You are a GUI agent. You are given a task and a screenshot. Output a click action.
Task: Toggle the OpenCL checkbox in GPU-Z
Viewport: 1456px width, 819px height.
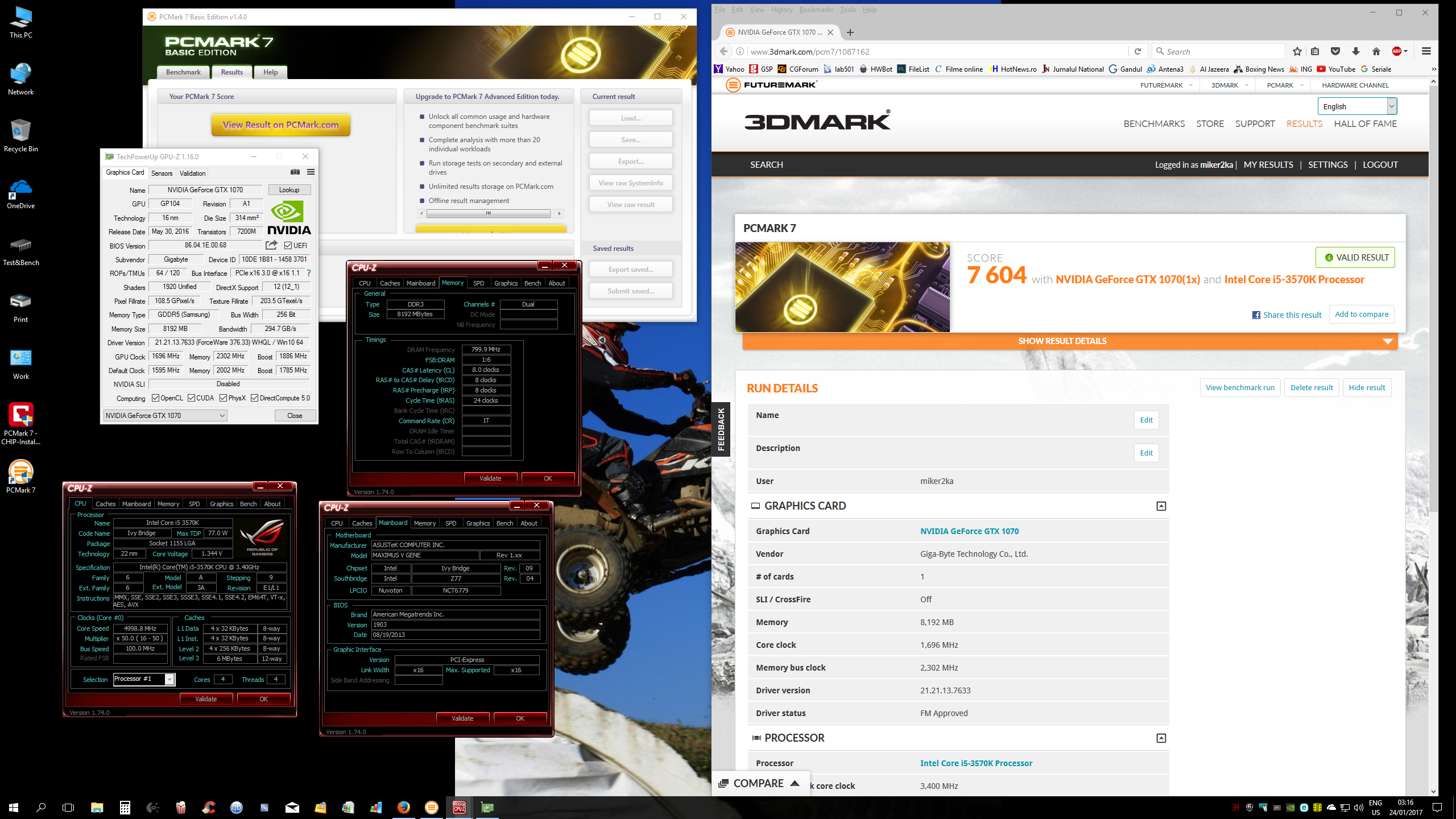(155, 398)
